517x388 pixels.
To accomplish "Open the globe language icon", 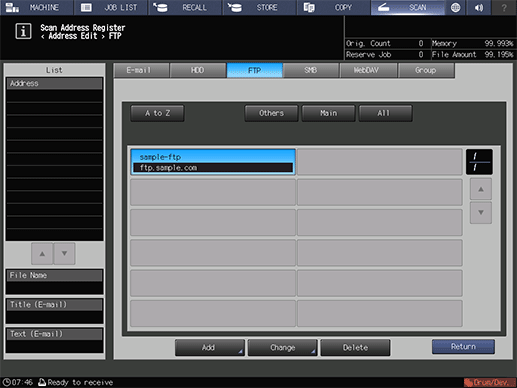I will [x=456, y=7].
